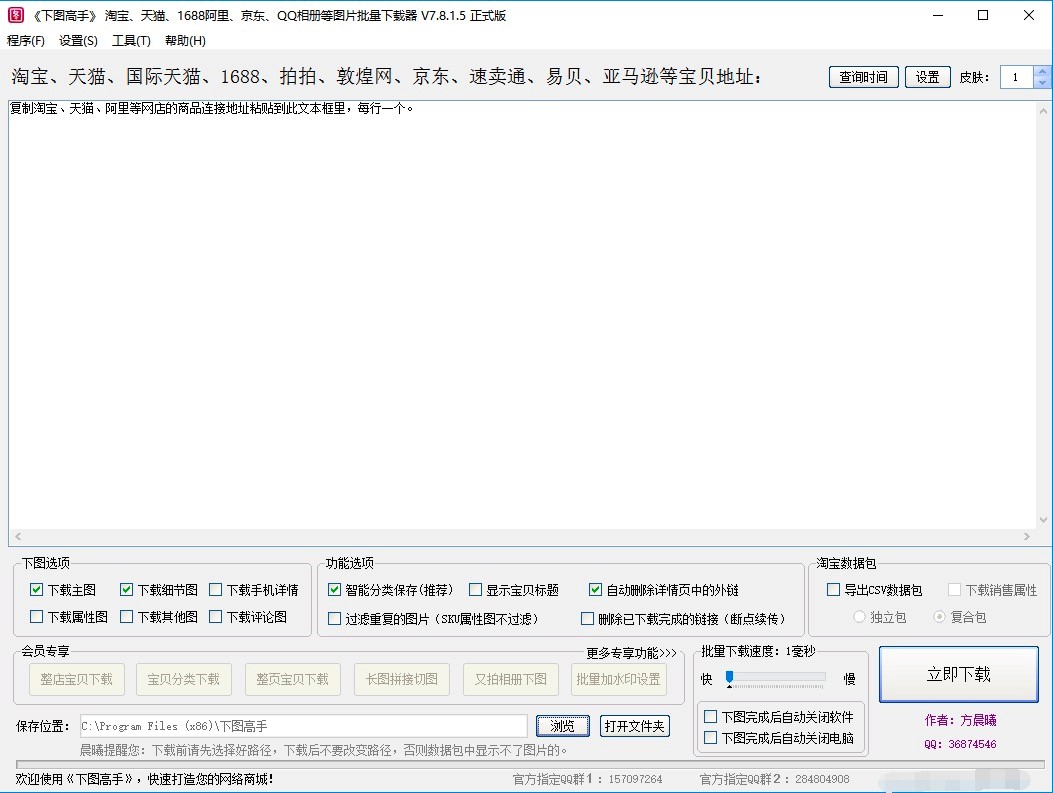Click the 长图拼接切图 button
The image size is (1053, 793).
point(402,680)
